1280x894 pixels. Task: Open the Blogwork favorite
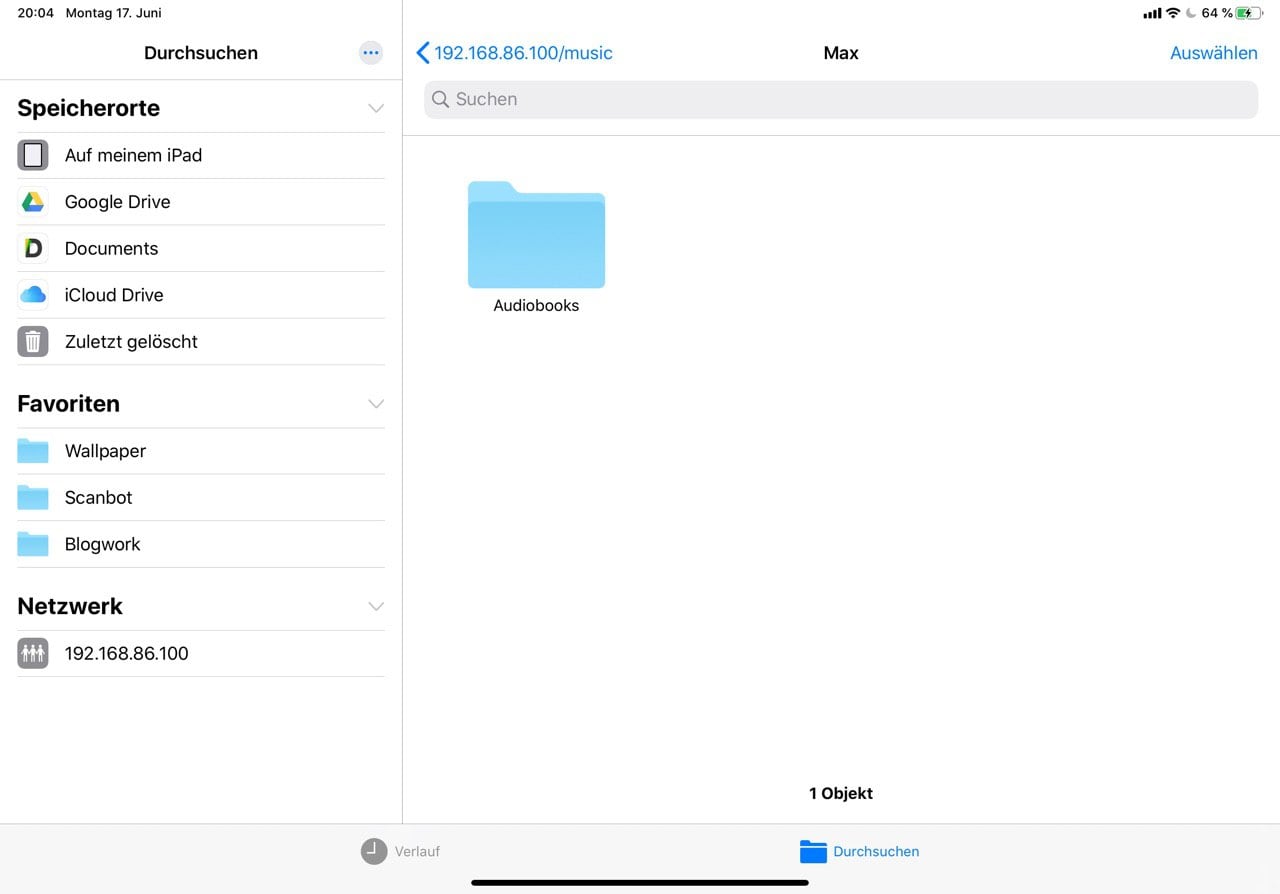click(201, 544)
